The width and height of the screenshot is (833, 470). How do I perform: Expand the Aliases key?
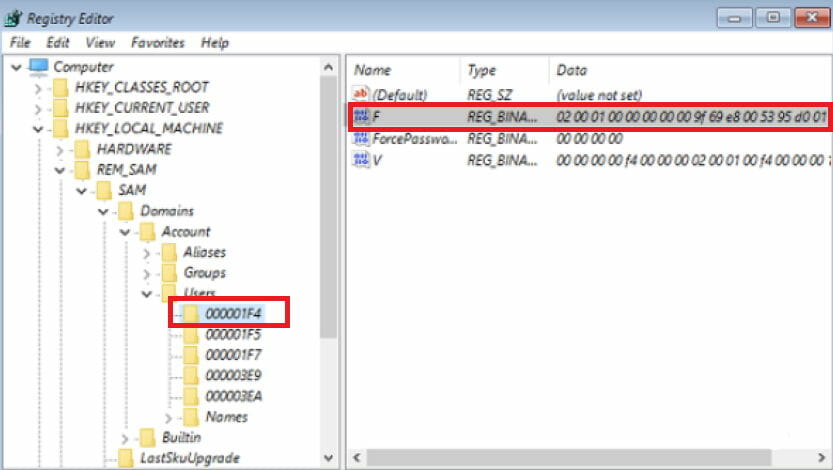tap(147, 254)
